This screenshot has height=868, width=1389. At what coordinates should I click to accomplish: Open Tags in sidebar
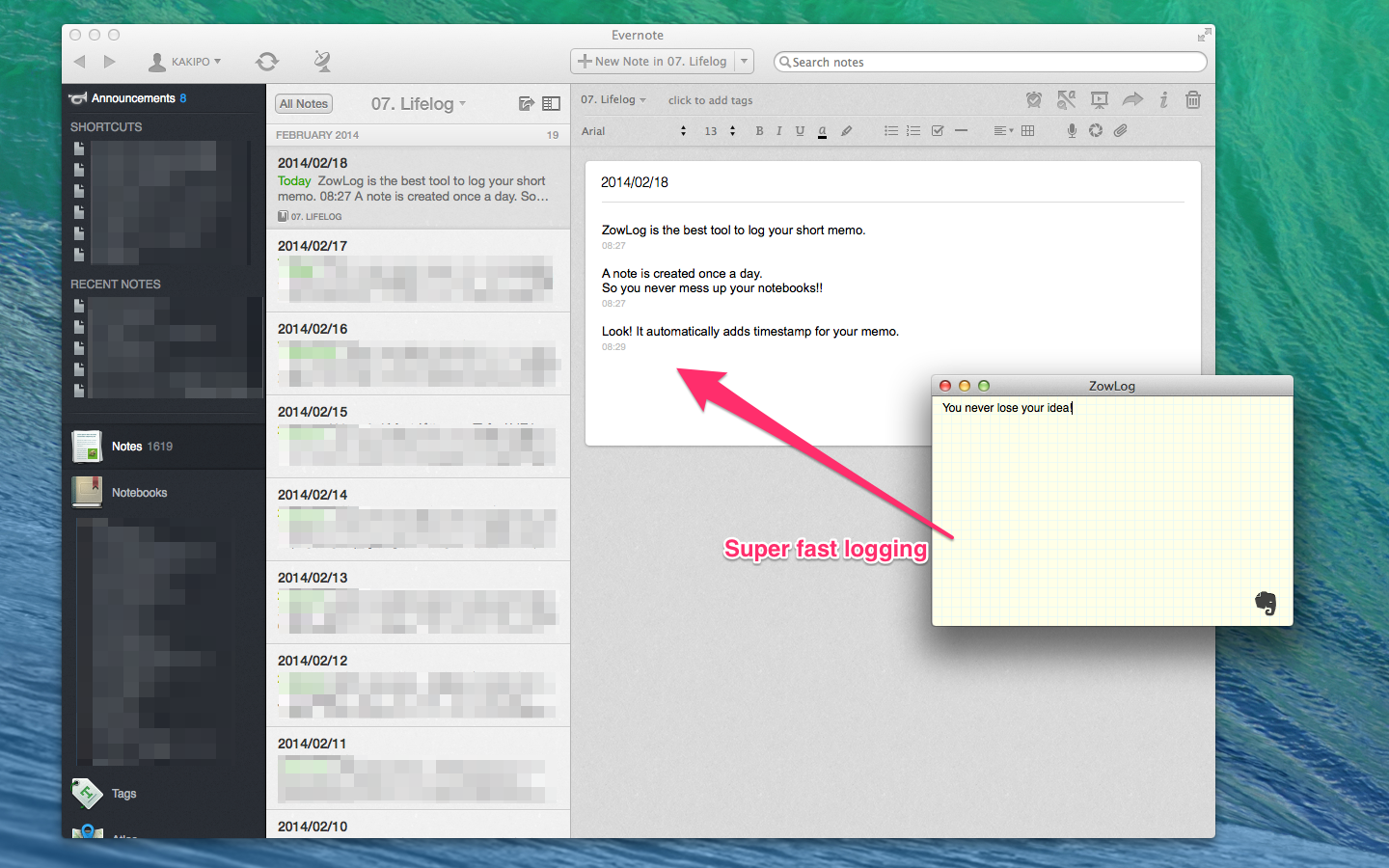(164, 794)
